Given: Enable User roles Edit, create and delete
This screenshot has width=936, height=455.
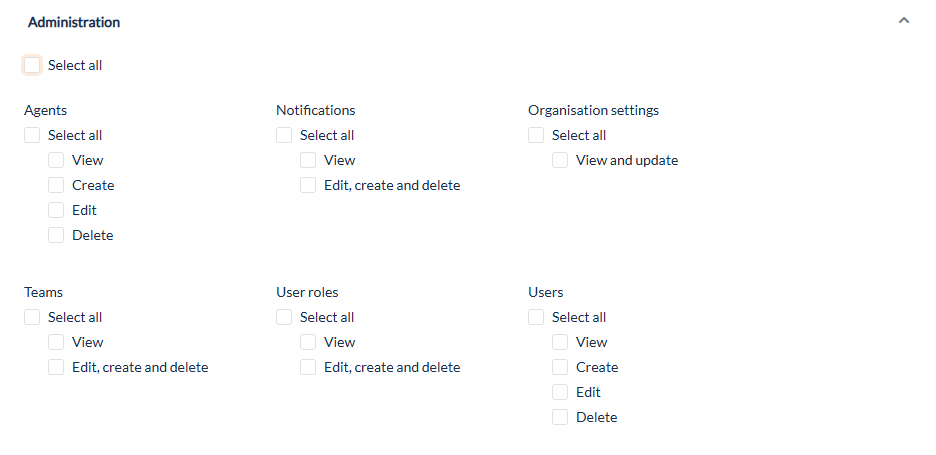Looking at the screenshot, I should coord(308,368).
